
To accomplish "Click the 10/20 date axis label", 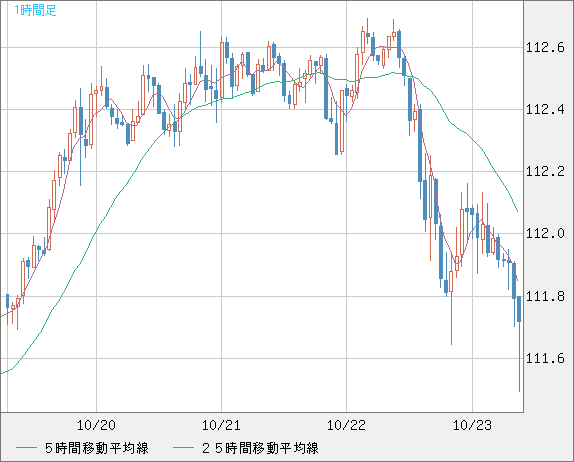I will pos(96,425).
